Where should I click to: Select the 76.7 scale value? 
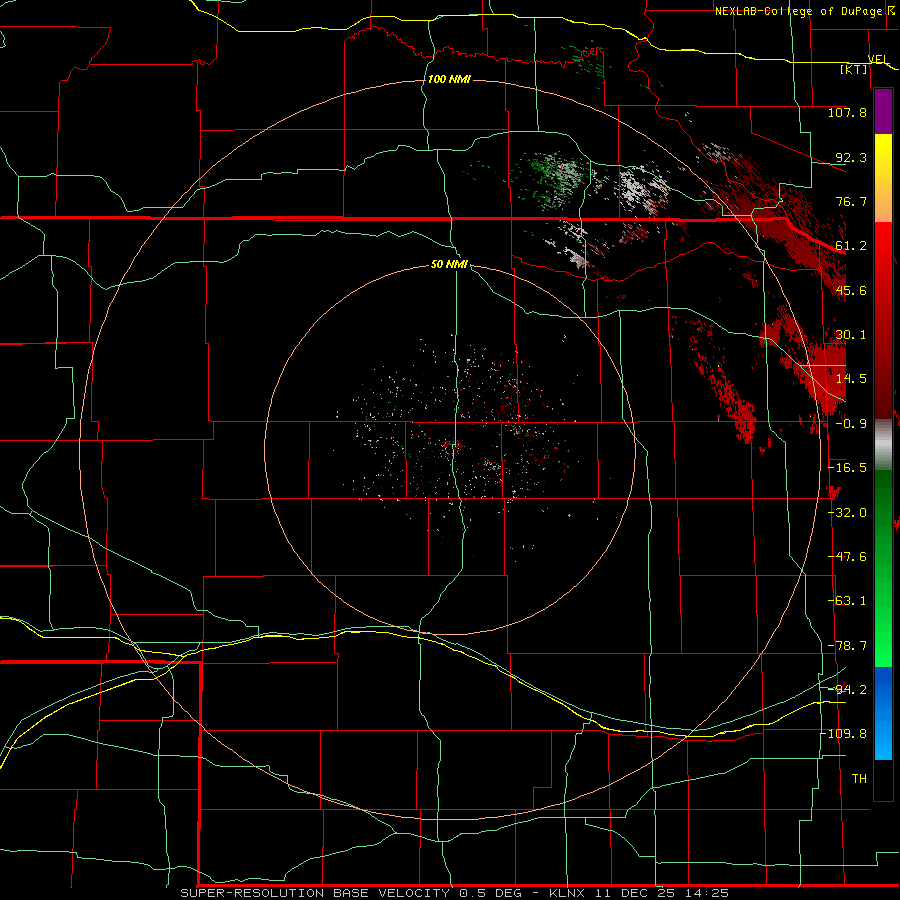click(851, 201)
